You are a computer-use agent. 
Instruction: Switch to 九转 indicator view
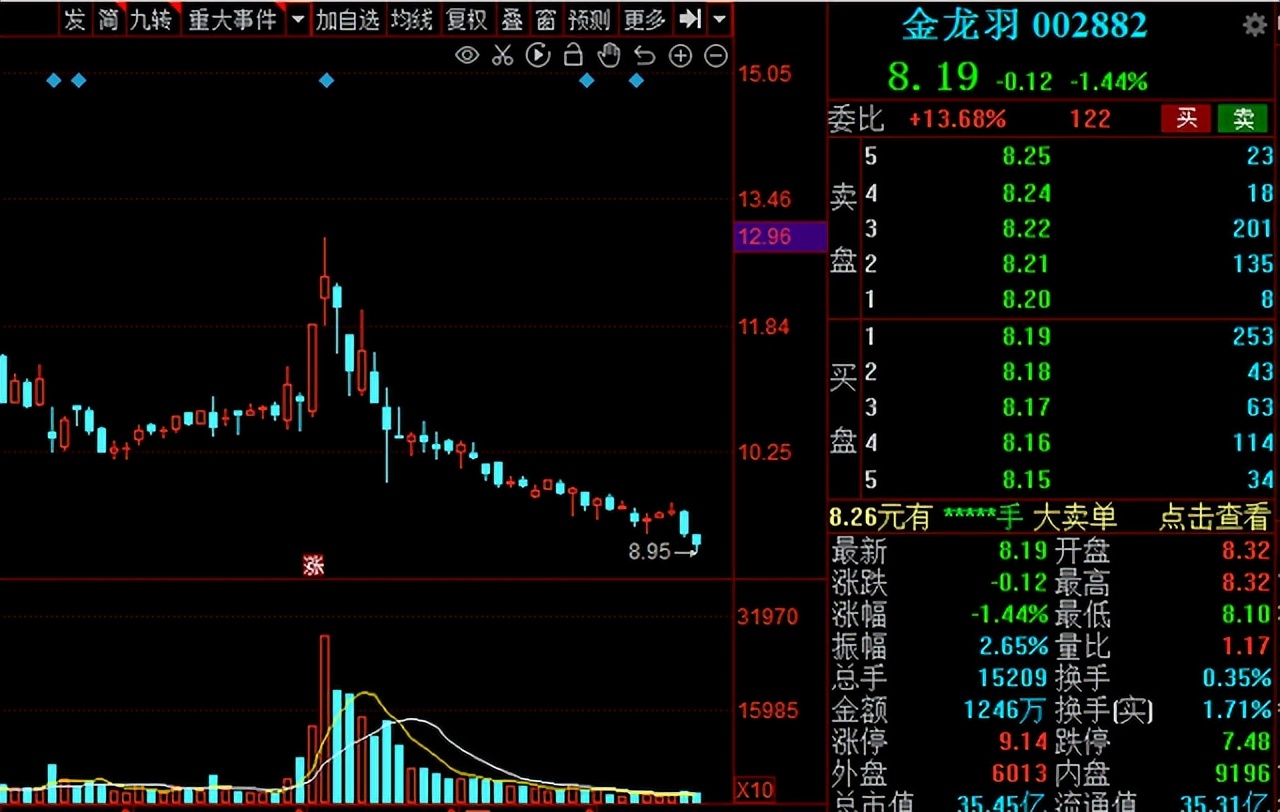coord(150,19)
